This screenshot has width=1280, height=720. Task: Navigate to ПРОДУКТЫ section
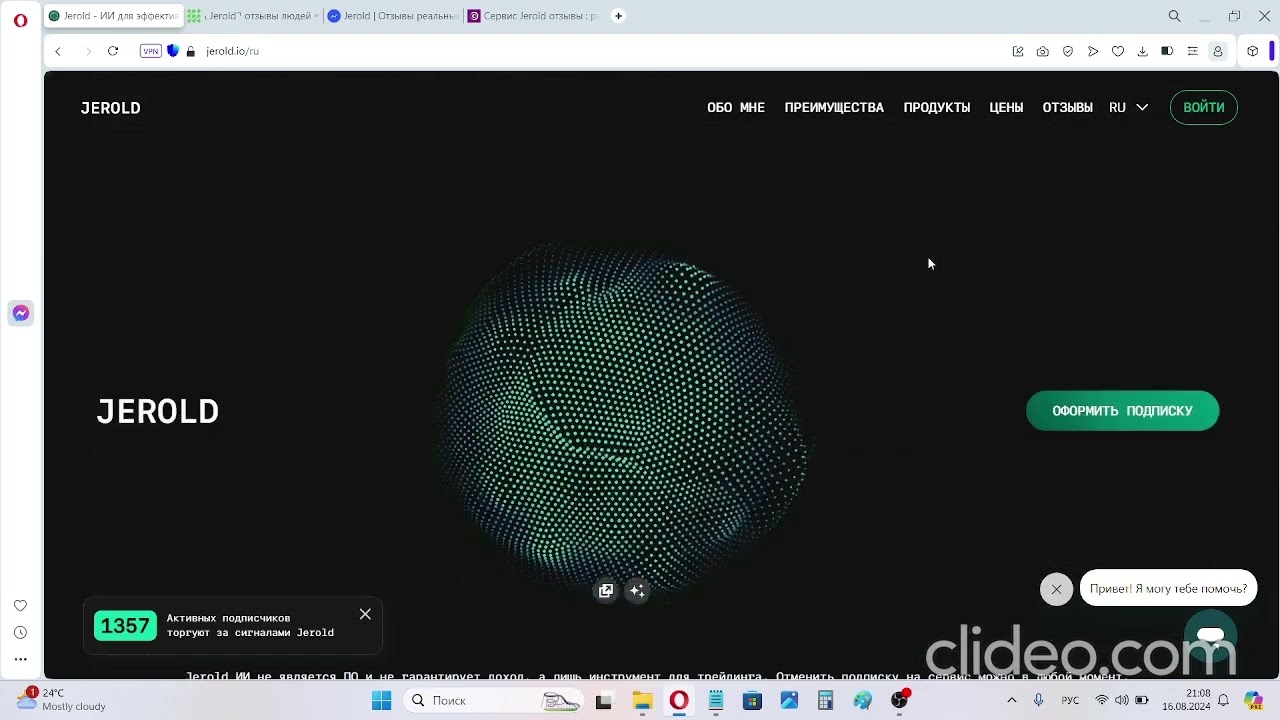pyautogui.click(x=937, y=108)
